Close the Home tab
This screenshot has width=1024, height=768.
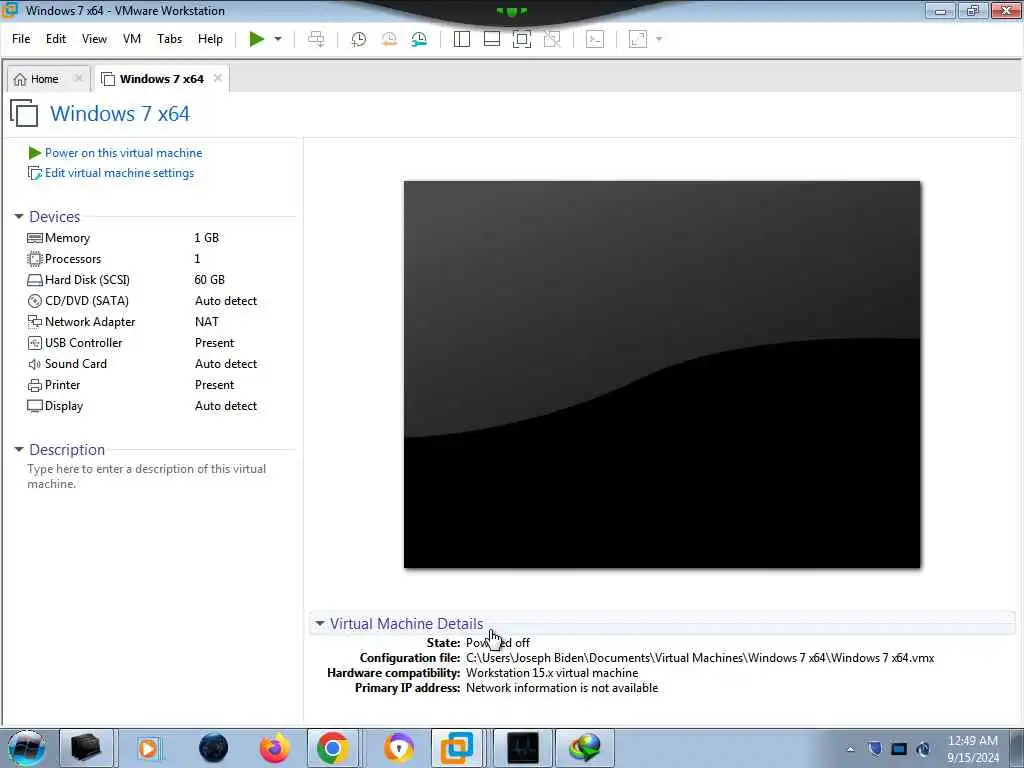point(78,78)
